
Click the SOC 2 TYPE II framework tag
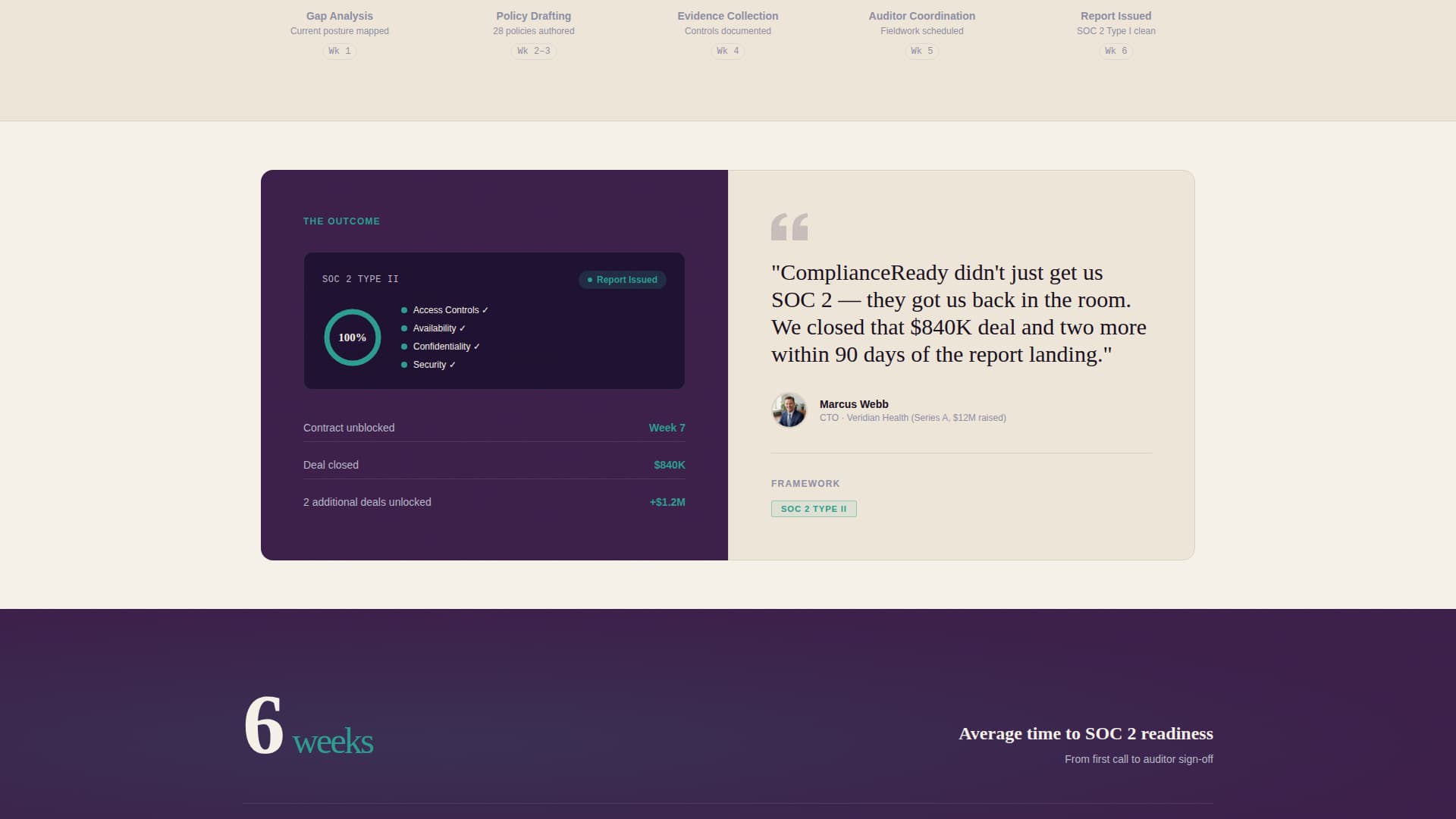(x=814, y=509)
